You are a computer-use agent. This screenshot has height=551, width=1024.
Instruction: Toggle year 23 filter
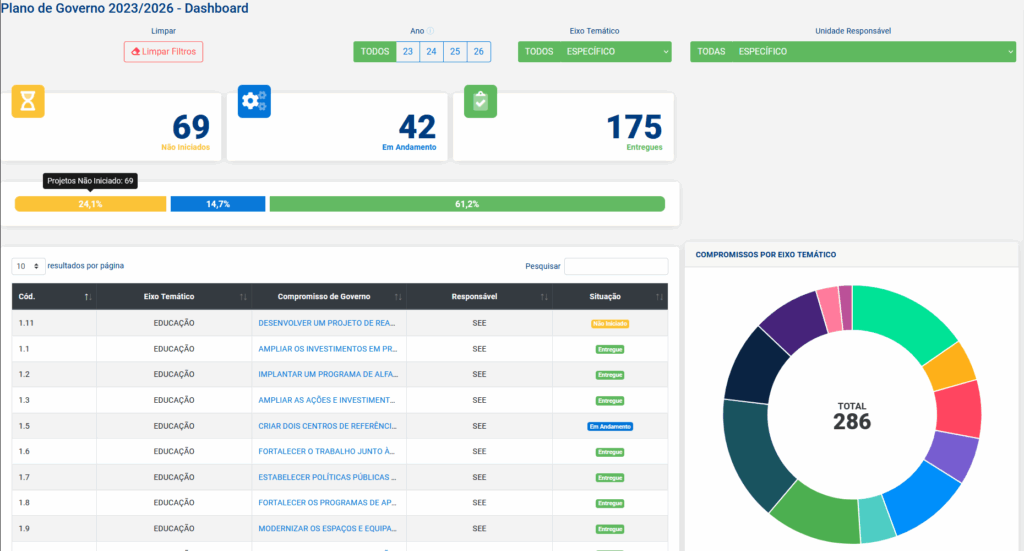click(408, 51)
